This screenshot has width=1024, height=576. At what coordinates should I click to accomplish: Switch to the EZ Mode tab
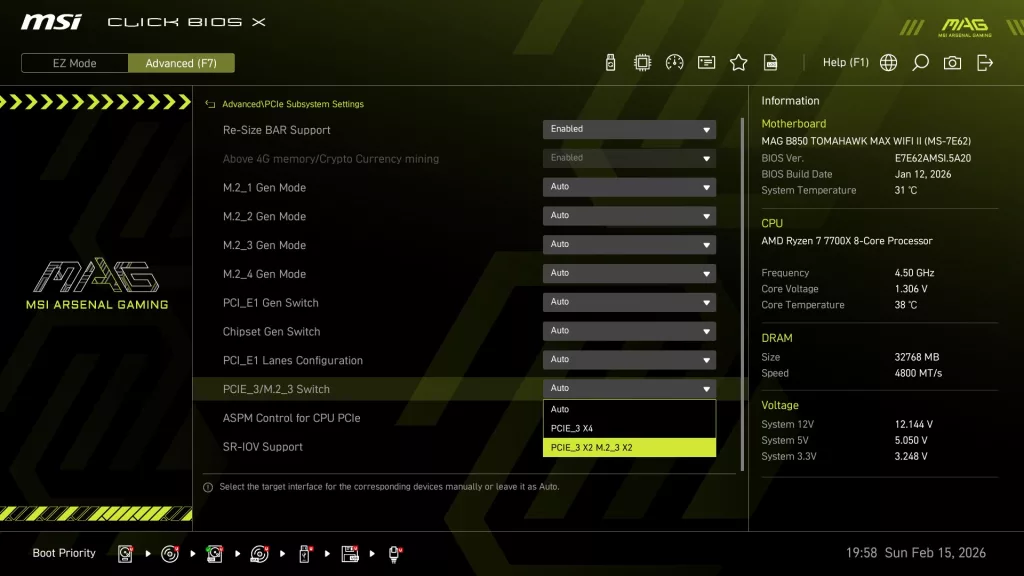click(73, 63)
